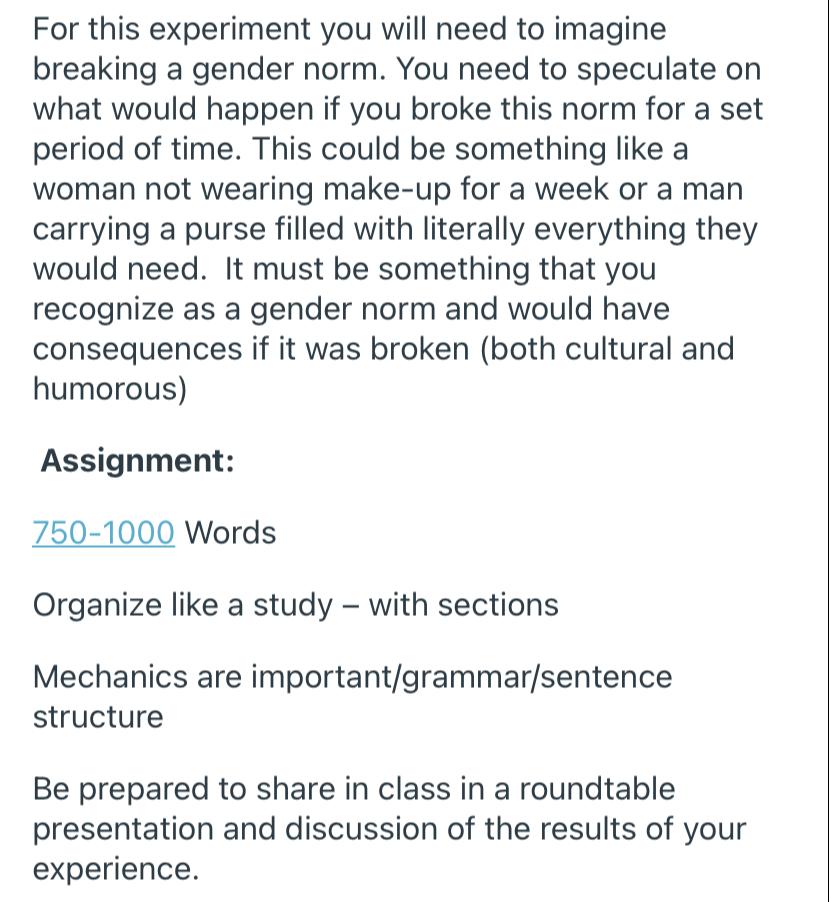Screen dimensions: 829x902
Task: Click the word Words beside the link
Action: pos(230,533)
